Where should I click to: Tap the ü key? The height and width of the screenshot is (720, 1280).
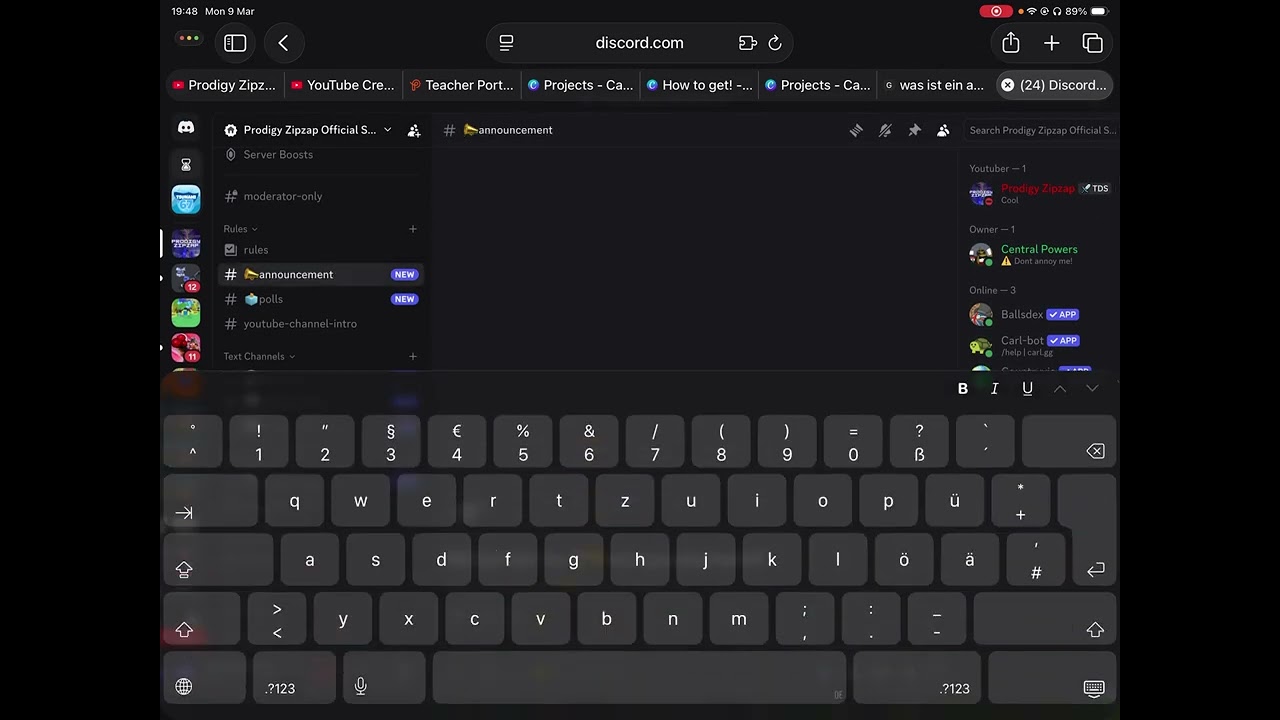point(954,501)
